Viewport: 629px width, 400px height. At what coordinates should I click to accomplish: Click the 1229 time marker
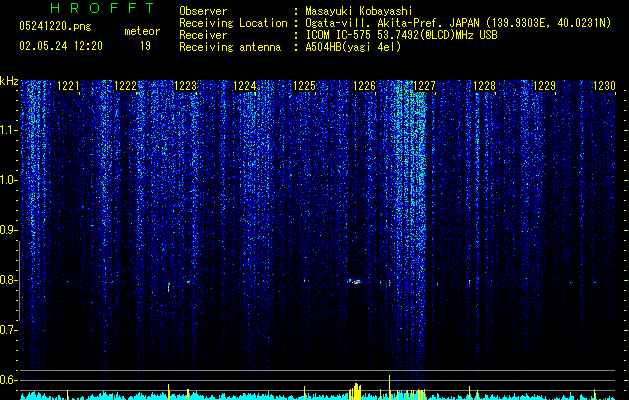point(544,86)
